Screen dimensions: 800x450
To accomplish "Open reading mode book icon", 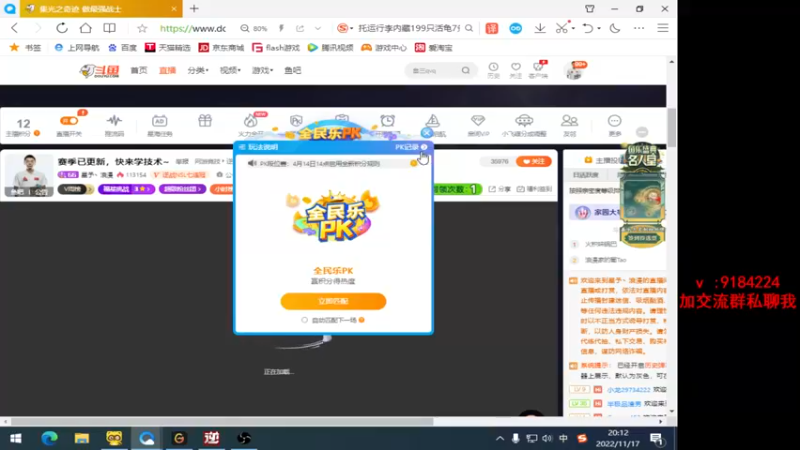I will click(109, 28).
